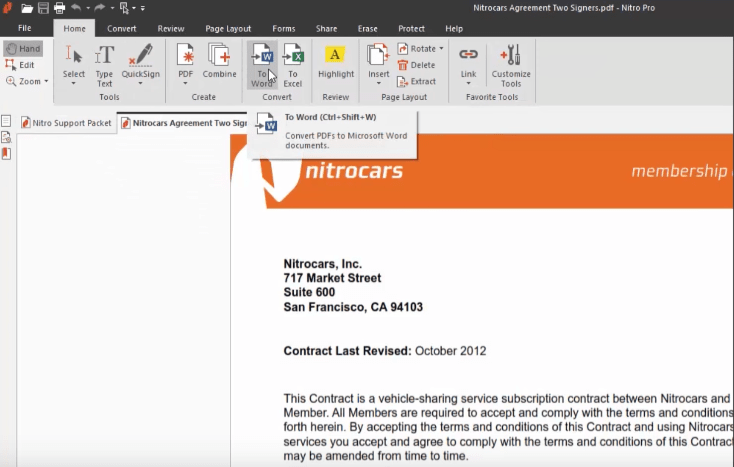The width and height of the screenshot is (734, 467).
Task: Choose the Select tool
Action: coord(74,60)
